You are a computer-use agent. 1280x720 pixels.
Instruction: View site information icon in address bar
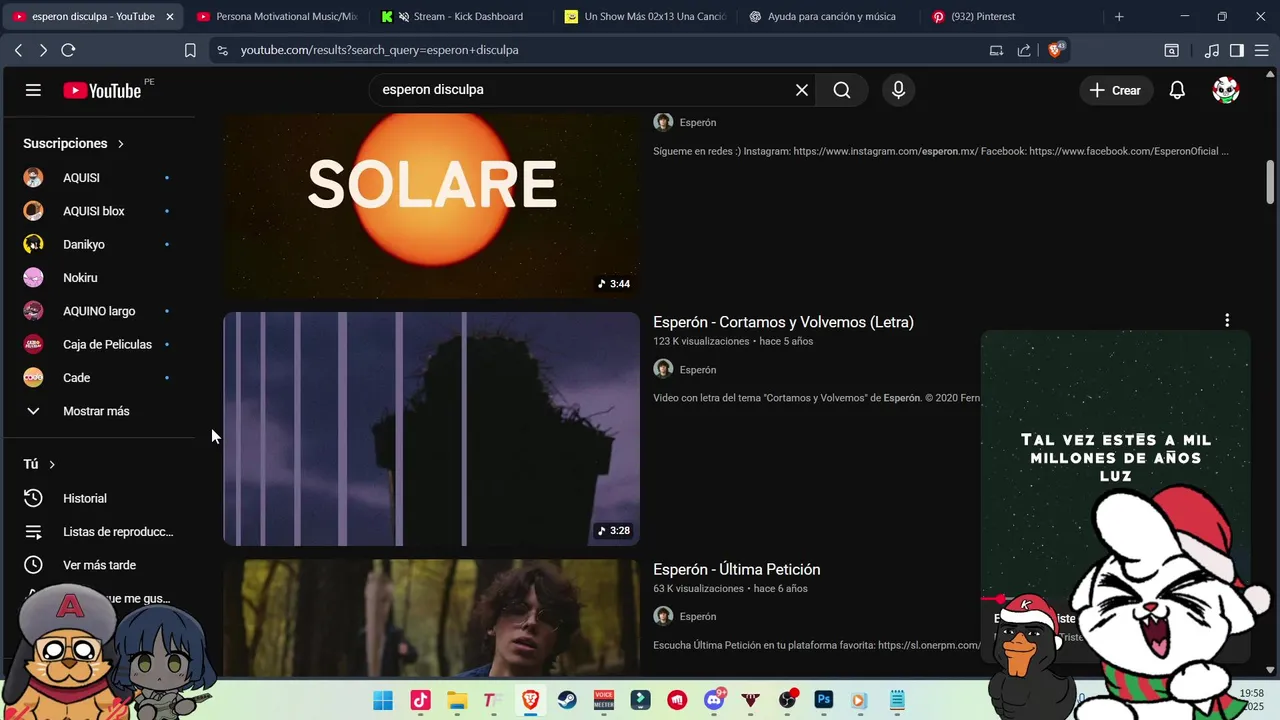tap(222, 50)
